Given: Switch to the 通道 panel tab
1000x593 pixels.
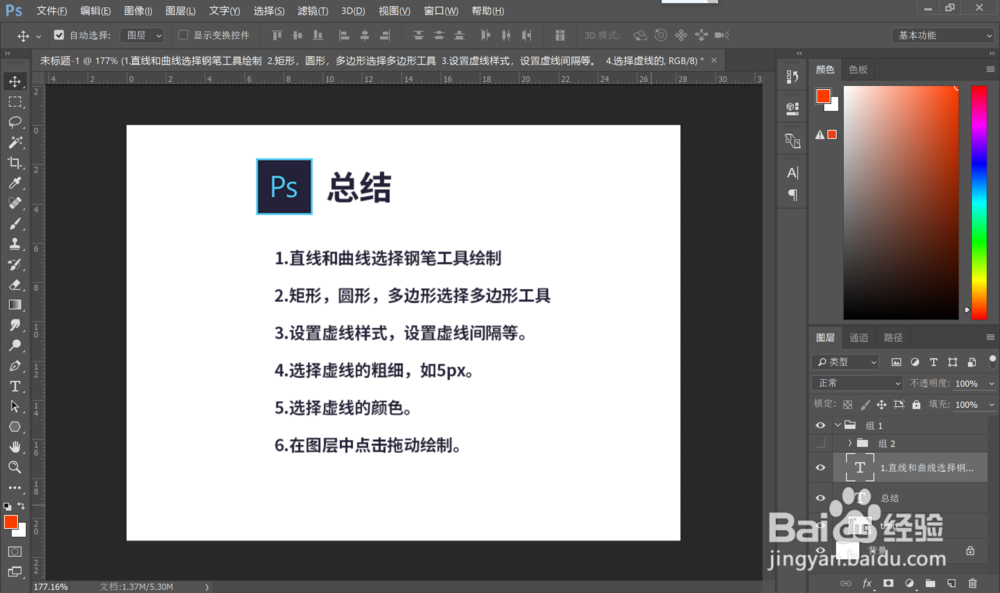Looking at the screenshot, I should pyautogui.click(x=858, y=337).
